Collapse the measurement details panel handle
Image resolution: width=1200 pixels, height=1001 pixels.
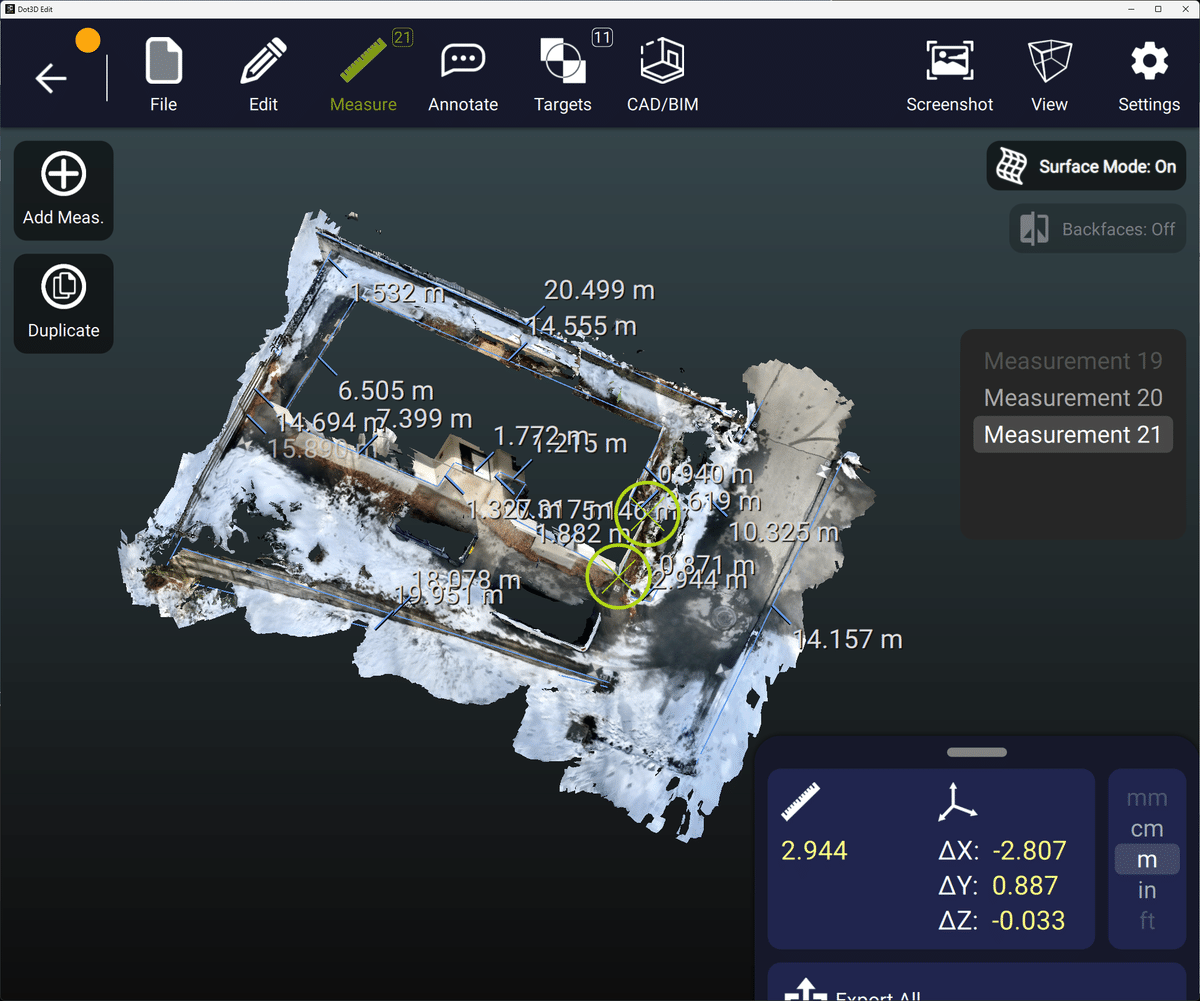[976, 751]
